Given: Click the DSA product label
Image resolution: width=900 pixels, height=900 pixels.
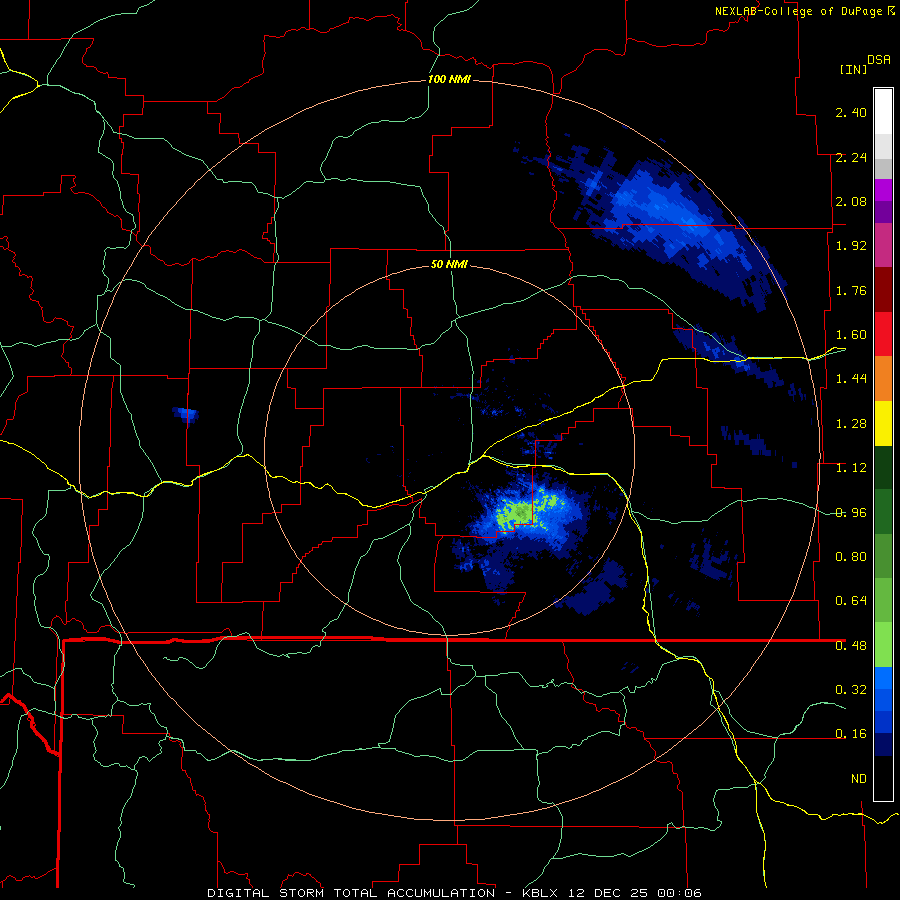Looking at the screenshot, I should (x=879, y=60).
